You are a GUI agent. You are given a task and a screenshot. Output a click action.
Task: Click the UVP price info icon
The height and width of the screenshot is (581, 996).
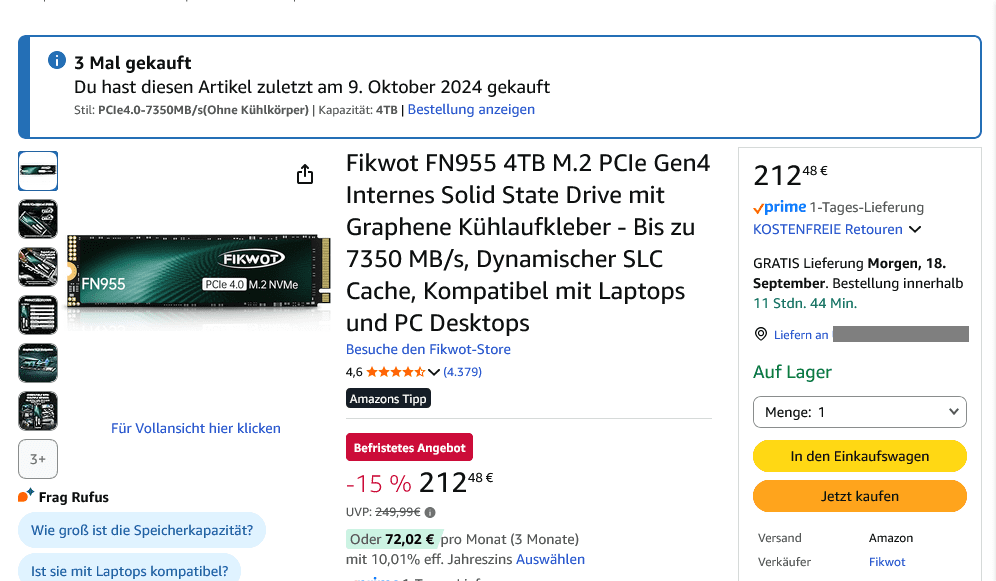pyautogui.click(x=430, y=512)
